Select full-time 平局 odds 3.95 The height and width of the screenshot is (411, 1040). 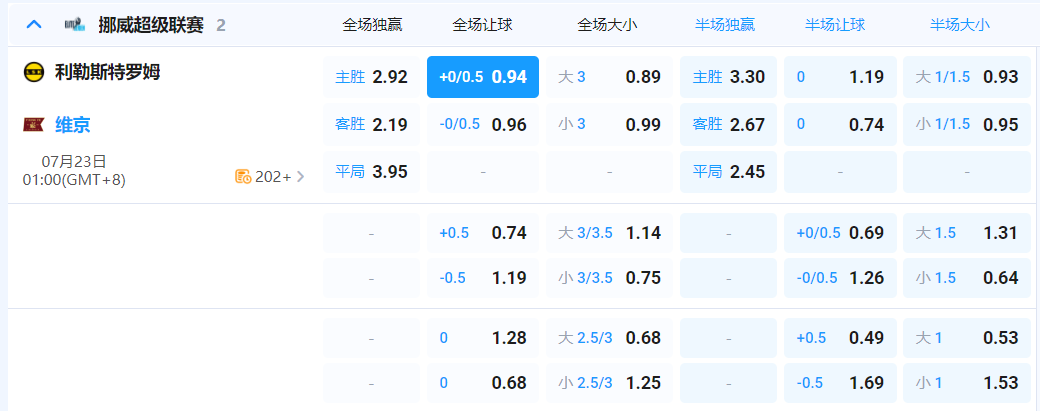coord(371,172)
